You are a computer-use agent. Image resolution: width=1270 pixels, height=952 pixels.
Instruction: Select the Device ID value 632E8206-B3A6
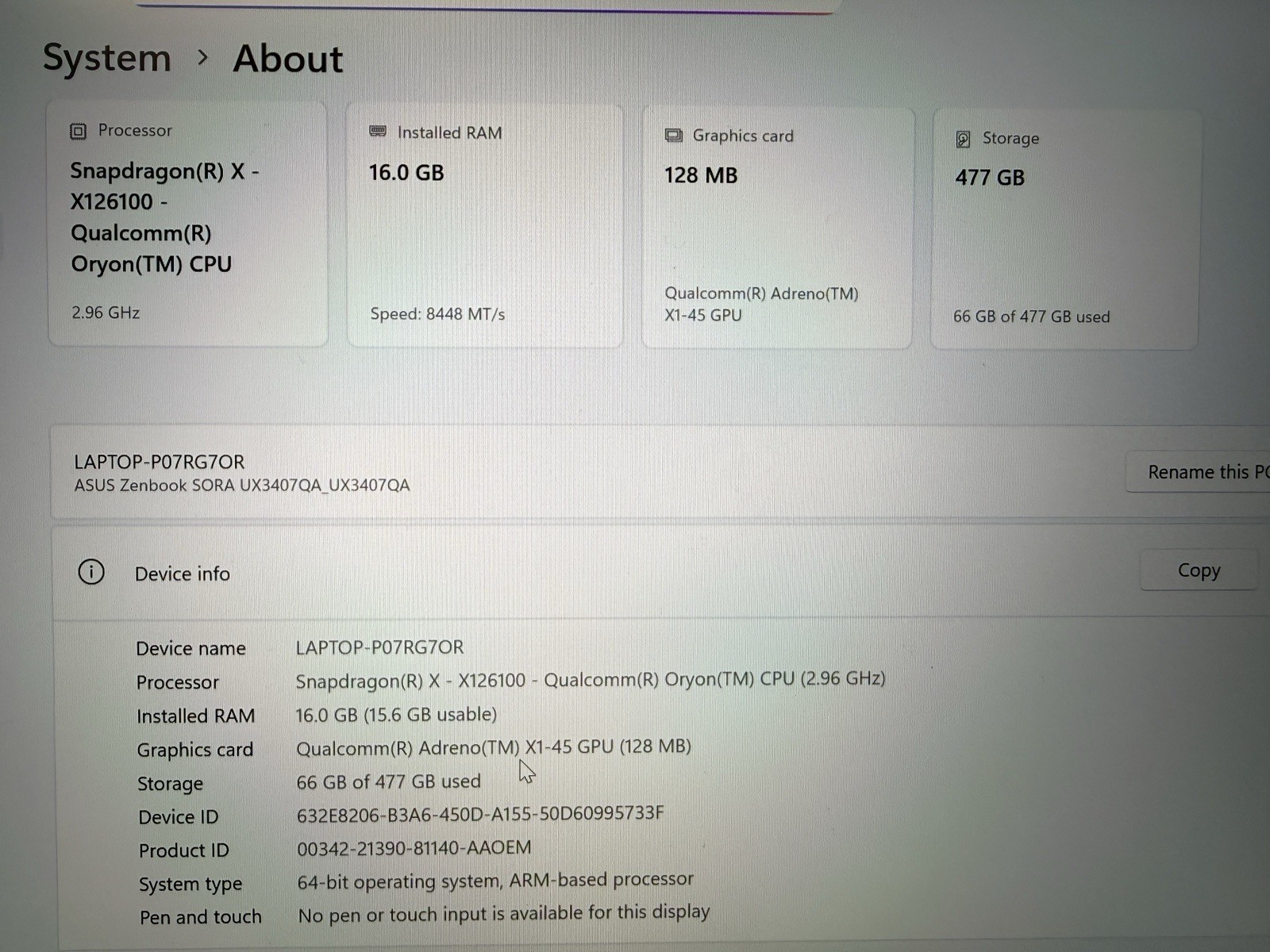[x=480, y=814]
